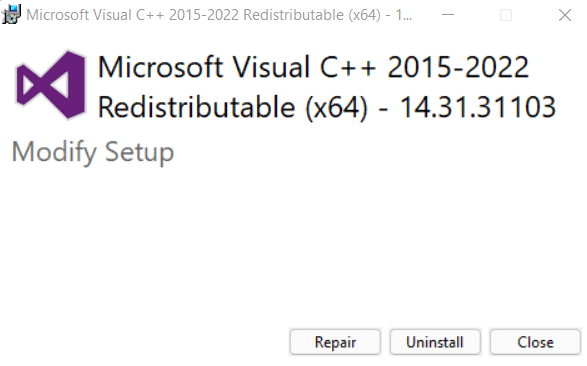Click the installer icon in title bar
The height and width of the screenshot is (366, 587).
[x=11, y=15]
